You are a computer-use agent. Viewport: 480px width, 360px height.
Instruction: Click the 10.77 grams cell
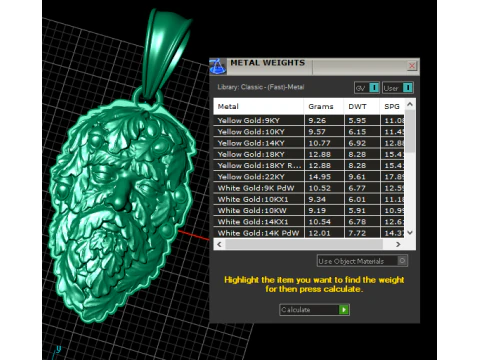tap(324, 143)
